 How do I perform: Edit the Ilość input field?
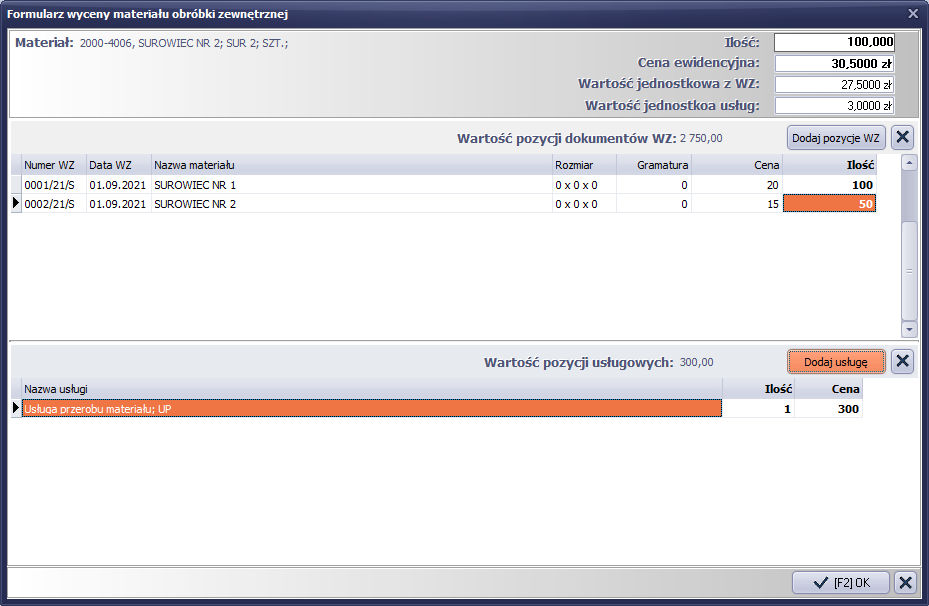[x=834, y=43]
